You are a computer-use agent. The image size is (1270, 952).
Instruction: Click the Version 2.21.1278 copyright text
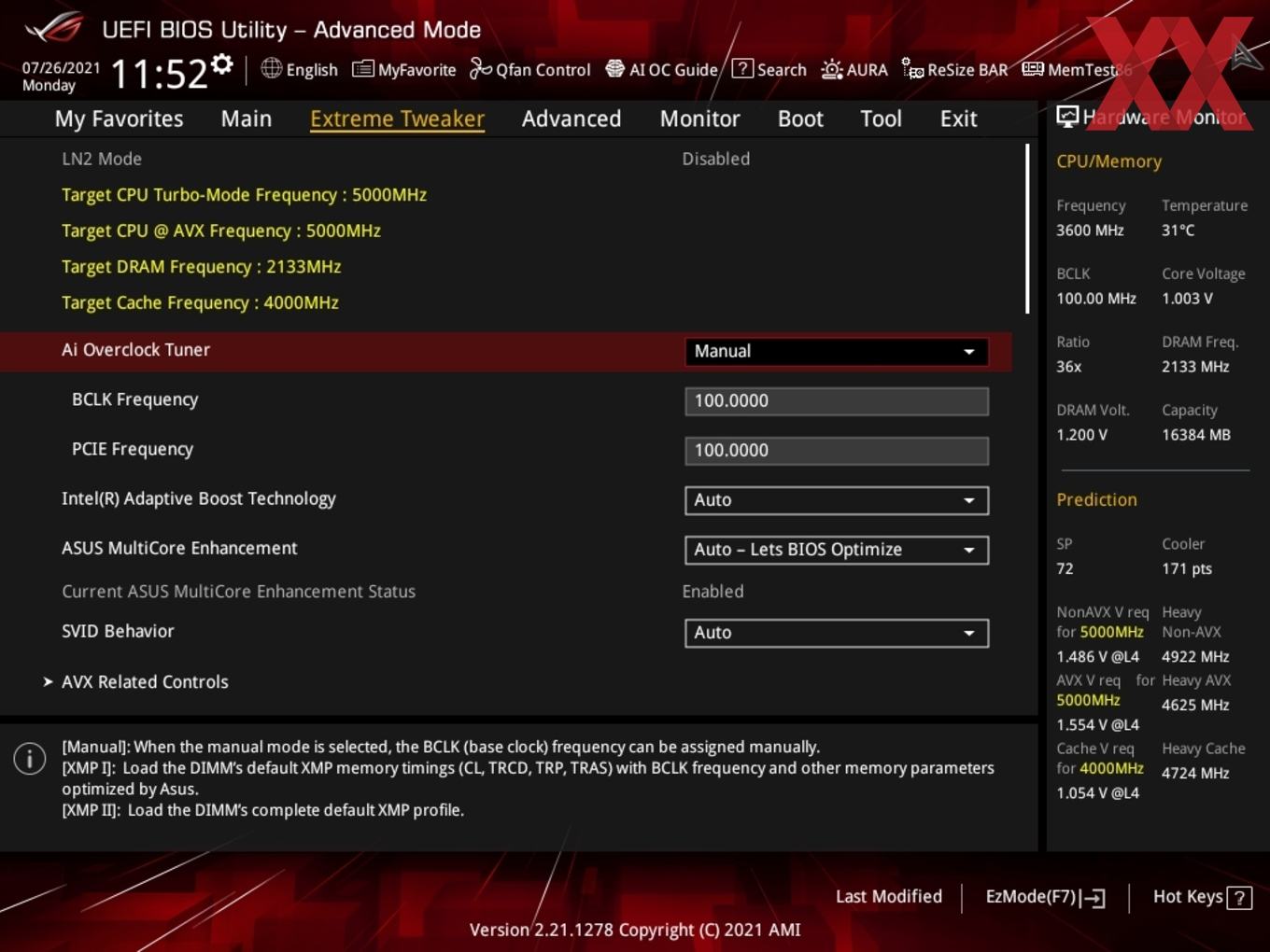[x=635, y=931]
